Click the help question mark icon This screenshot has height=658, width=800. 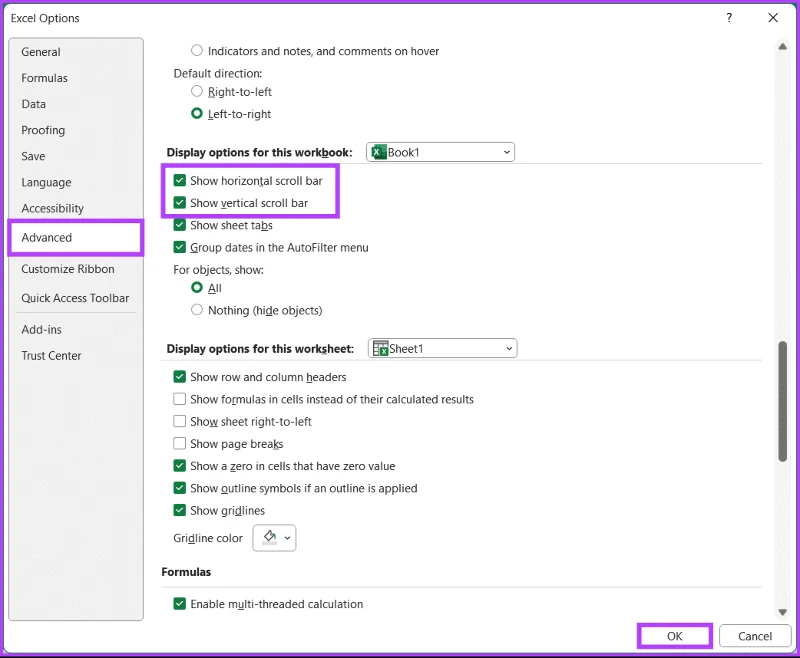(x=729, y=18)
